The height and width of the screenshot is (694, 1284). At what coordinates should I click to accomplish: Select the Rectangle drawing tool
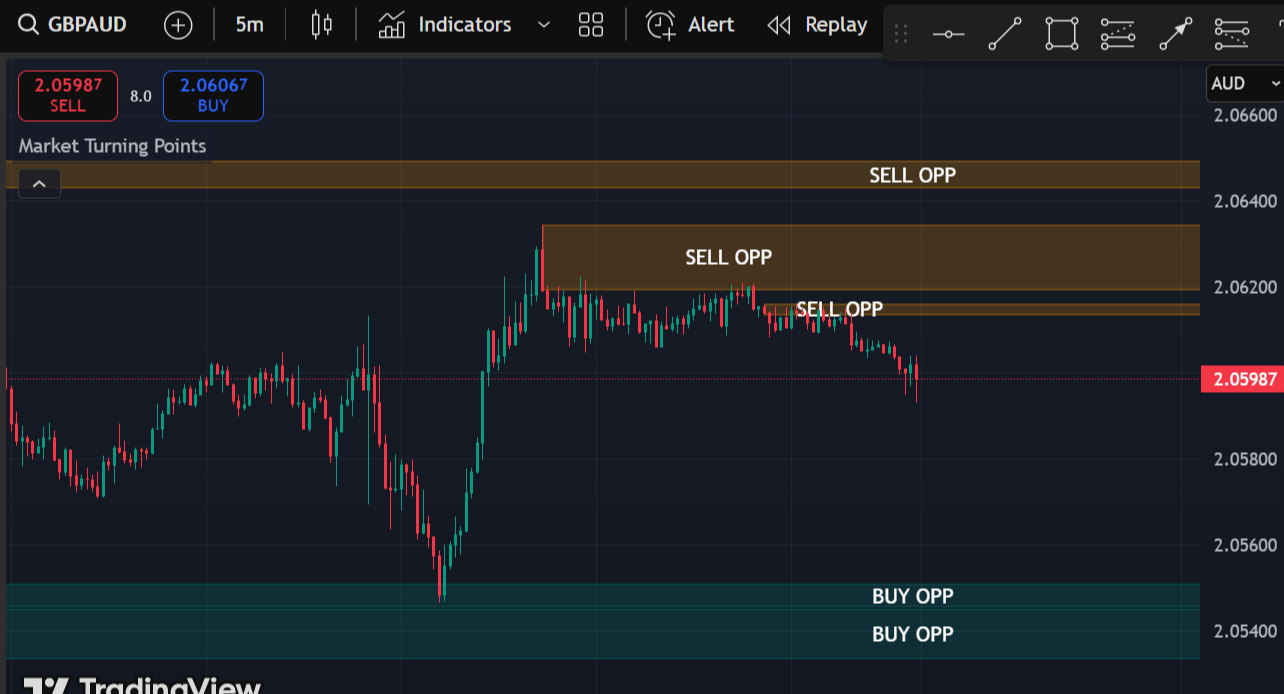[1062, 35]
